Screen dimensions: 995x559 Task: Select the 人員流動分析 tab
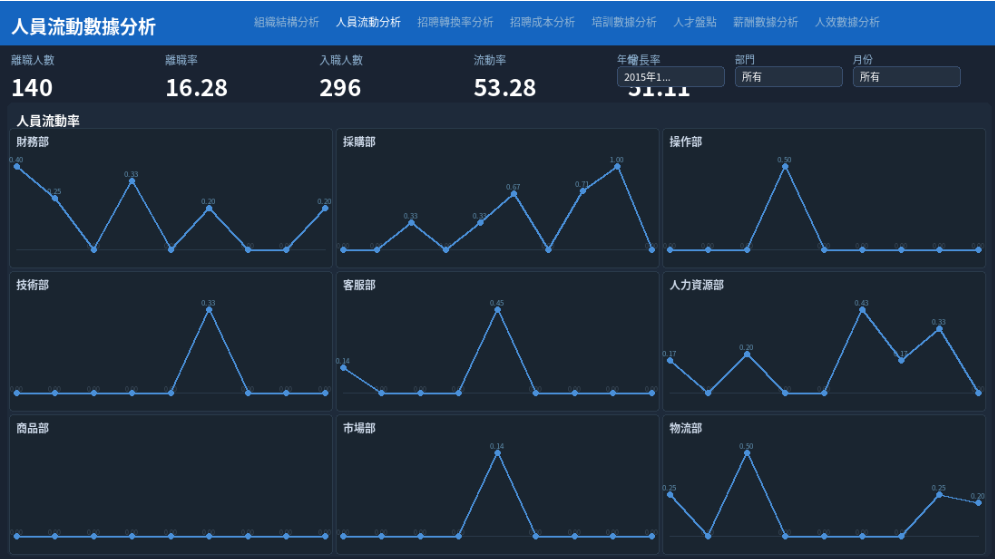tap(368, 22)
